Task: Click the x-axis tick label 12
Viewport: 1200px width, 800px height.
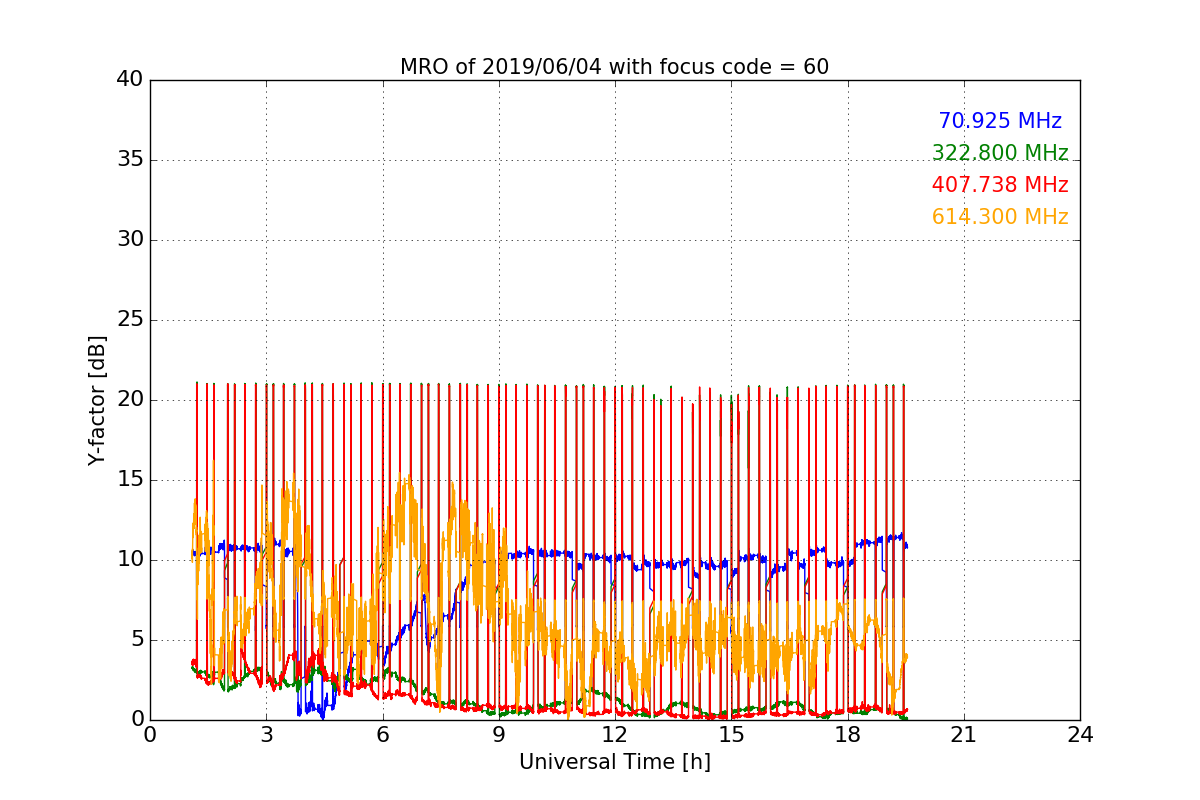Action: (x=615, y=735)
